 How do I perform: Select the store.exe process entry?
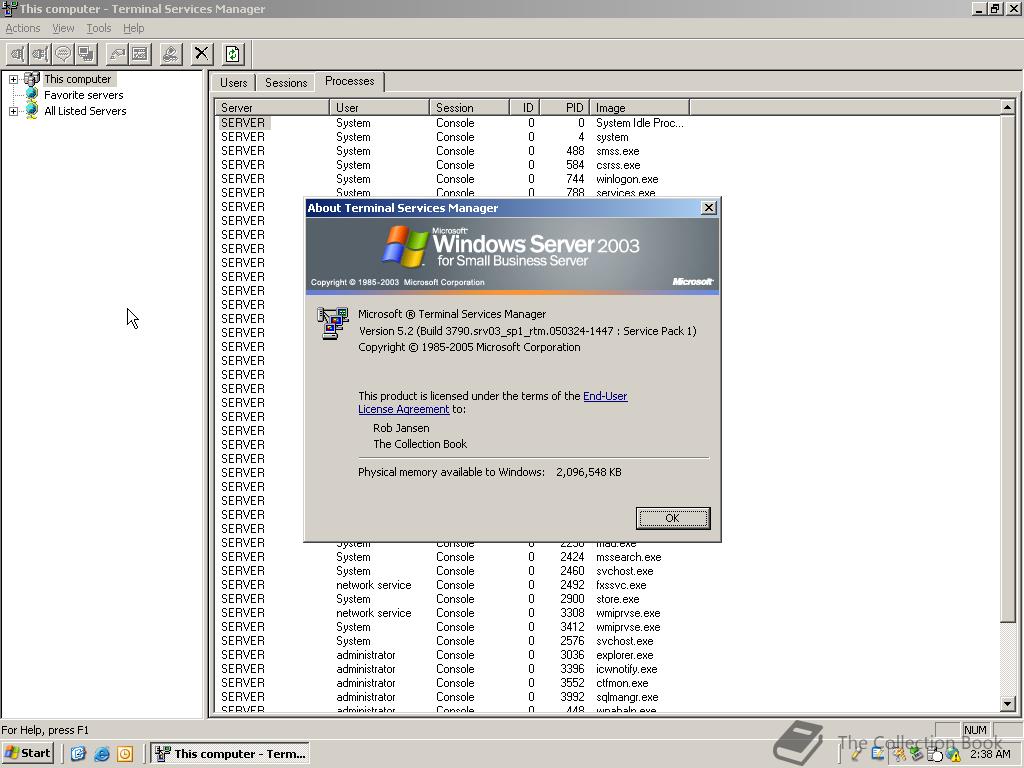click(x=452, y=599)
